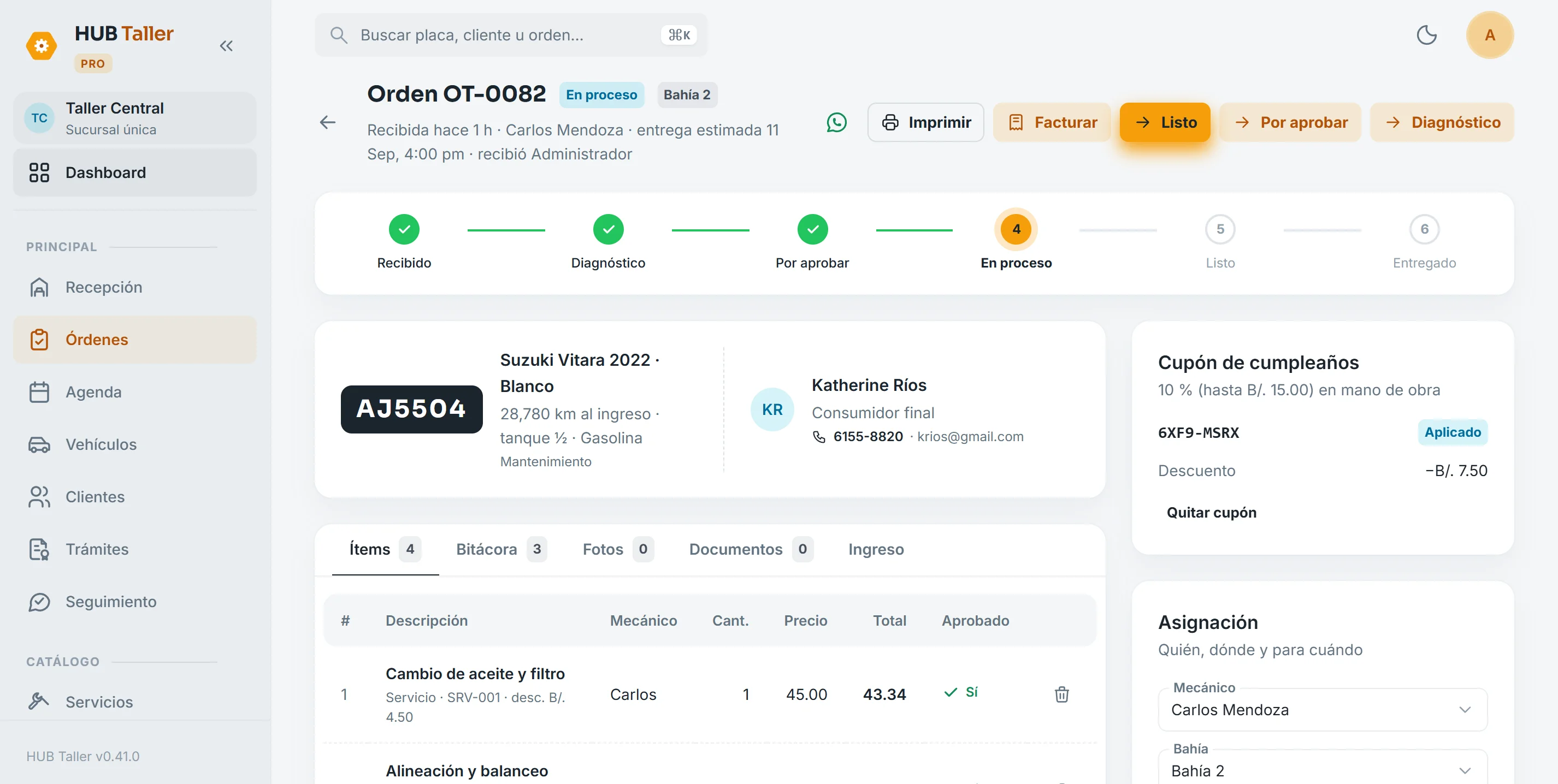Viewport: 1558px width, 784px height.
Task: Click the Bahía 2 header badge
Action: (687, 95)
